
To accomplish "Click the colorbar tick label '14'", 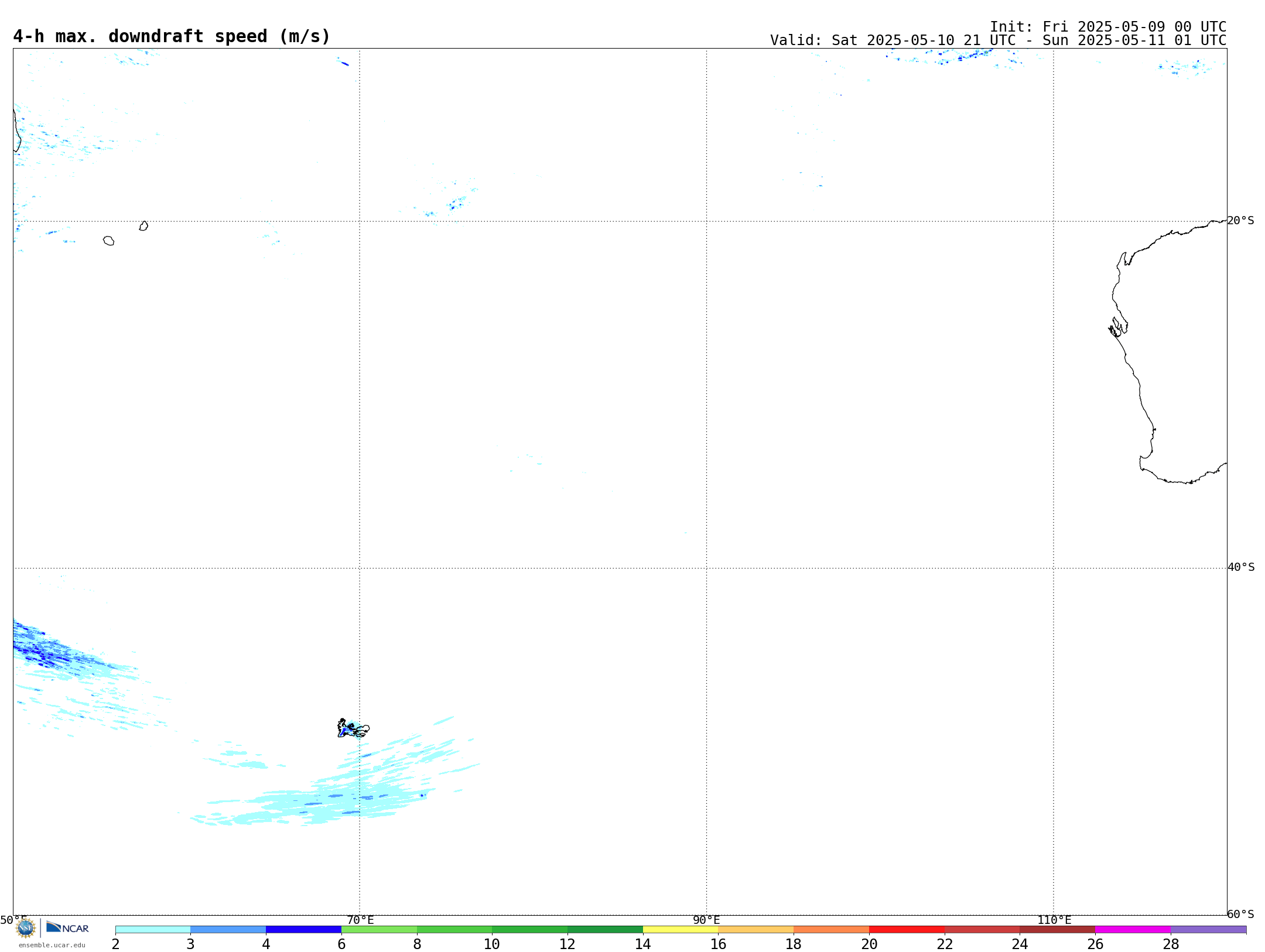I will [643, 944].
